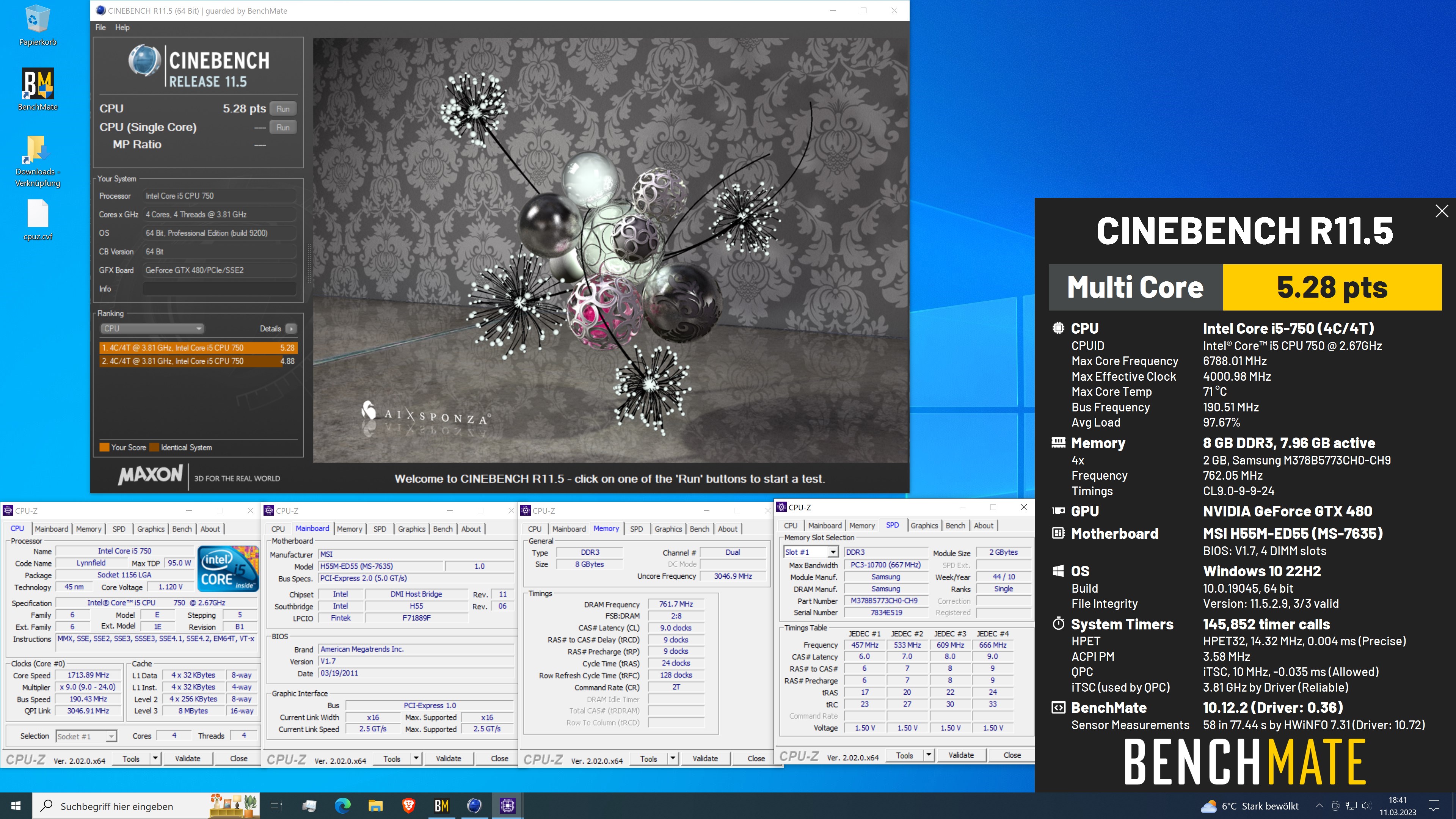Open the weather widget showing 6°C
The height and width of the screenshot is (819, 1456).
[1249, 806]
